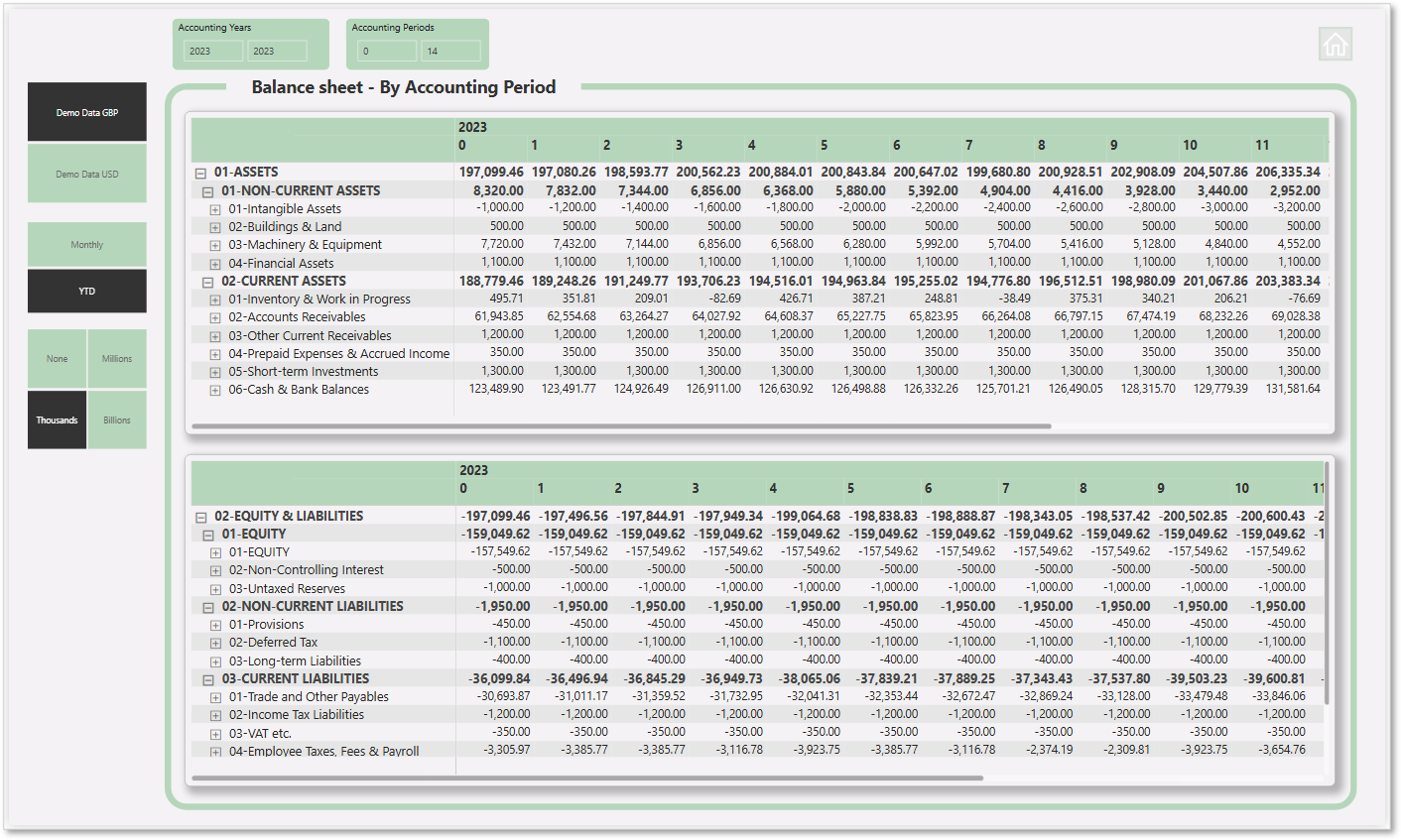Image resolution: width=1401 pixels, height=840 pixels.
Task: Select period 10 header in liabilities table
Action: coord(1242,488)
